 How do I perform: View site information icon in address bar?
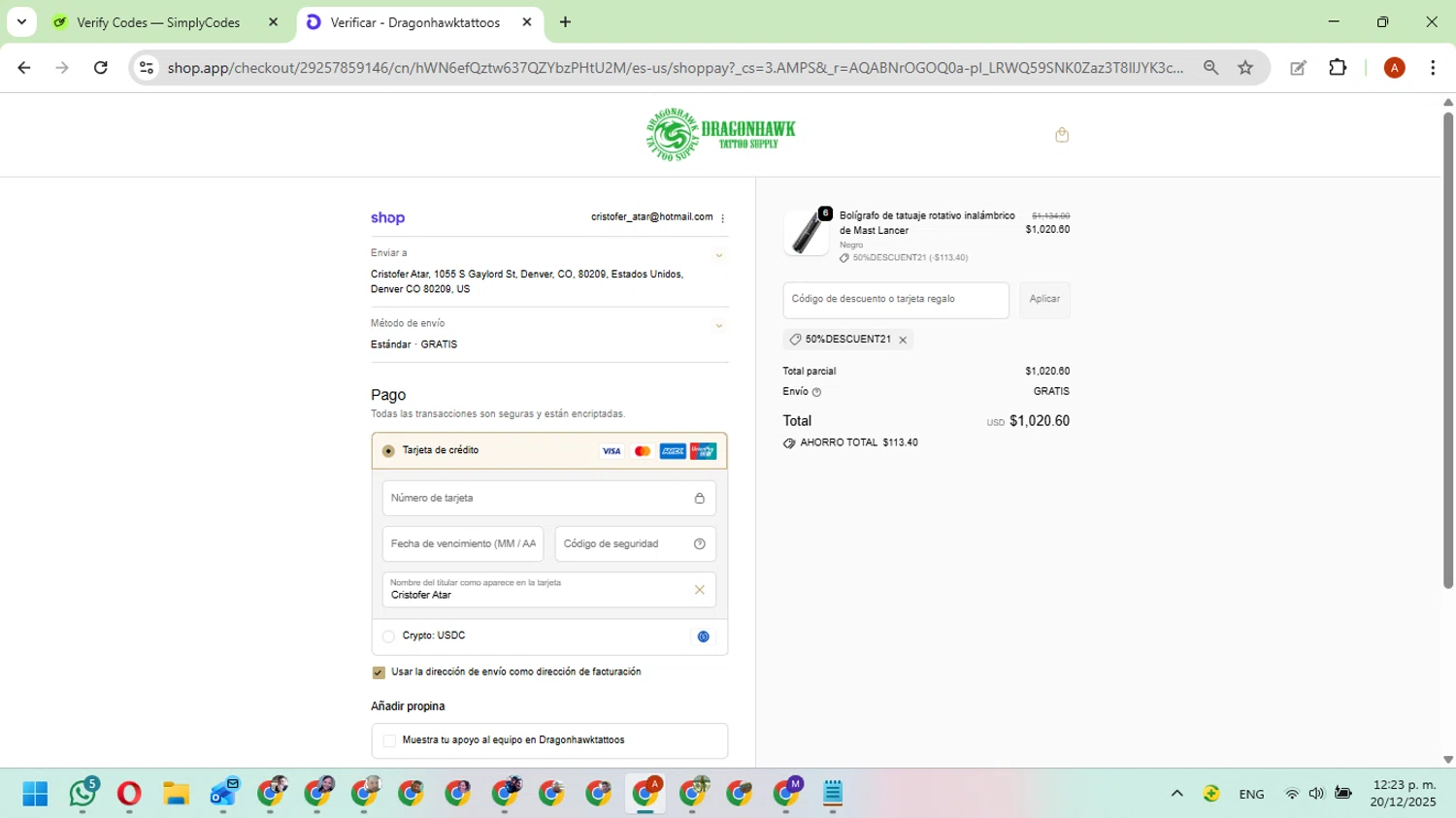coord(147,68)
